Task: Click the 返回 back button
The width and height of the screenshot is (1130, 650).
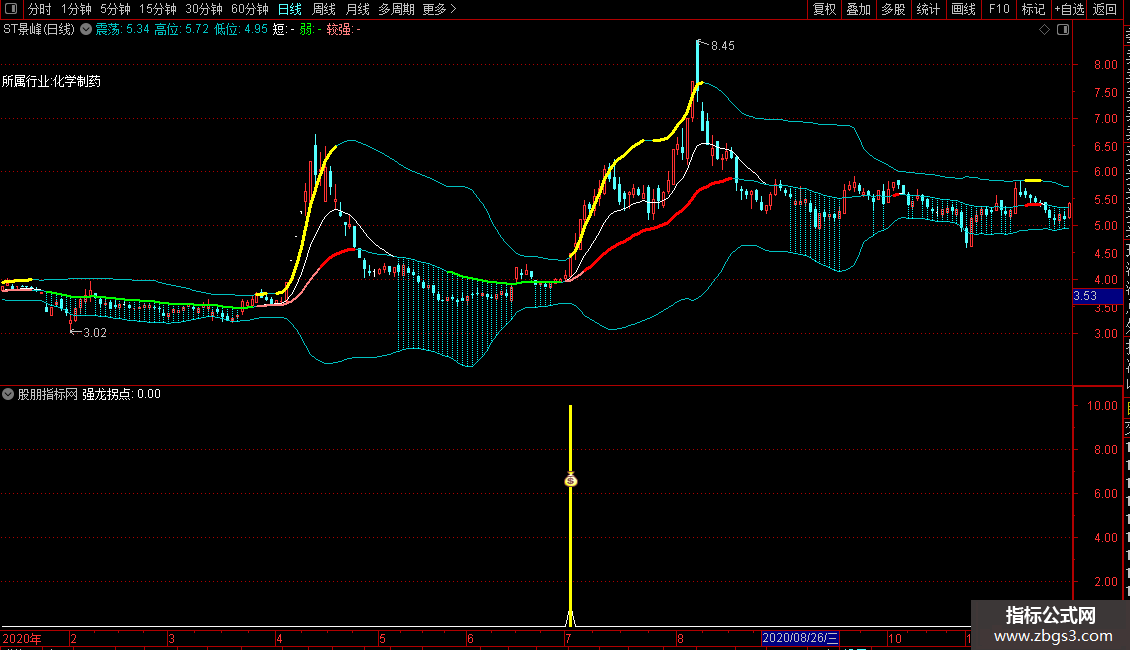Action: pyautogui.click(x=1105, y=9)
